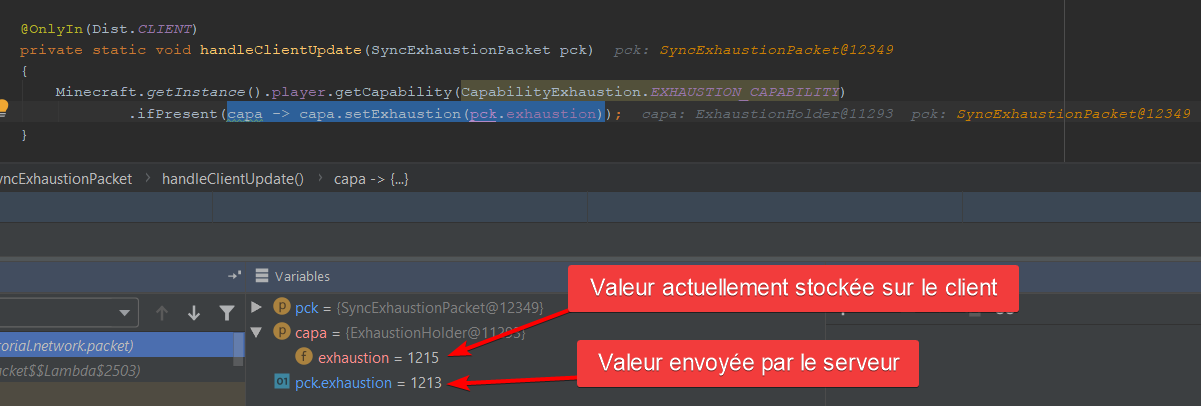Screen dimensions: 1201x406
Task: Expand the pck variable node
Action: (x=257, y=307)
